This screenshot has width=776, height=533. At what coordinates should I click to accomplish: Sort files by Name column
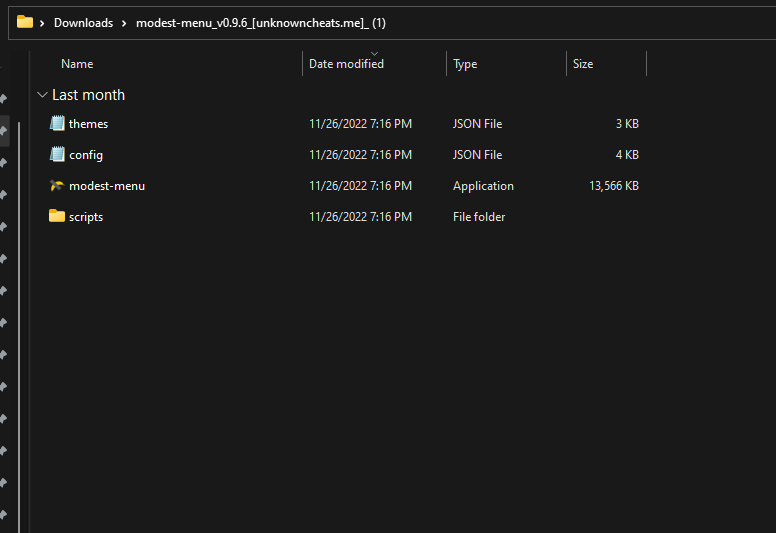pyautogui.click(x=77, y=64)
